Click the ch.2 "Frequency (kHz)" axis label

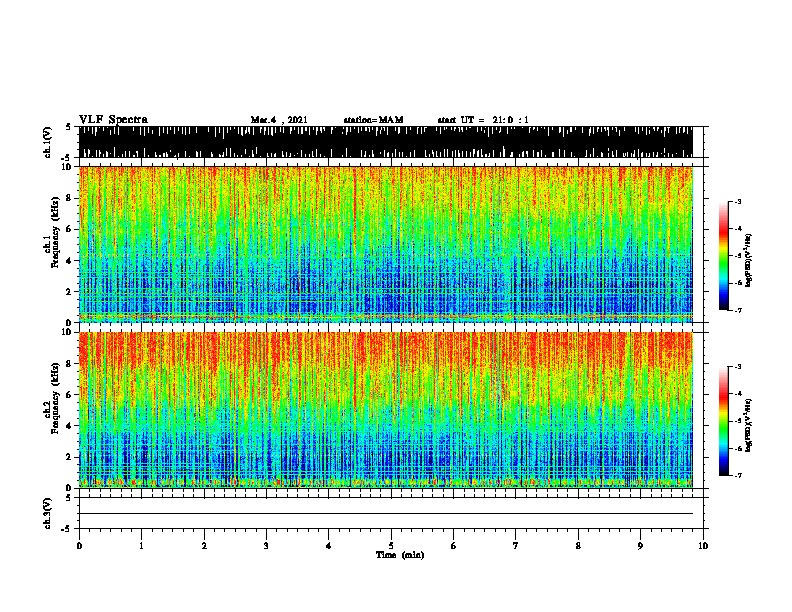point(55,398)
